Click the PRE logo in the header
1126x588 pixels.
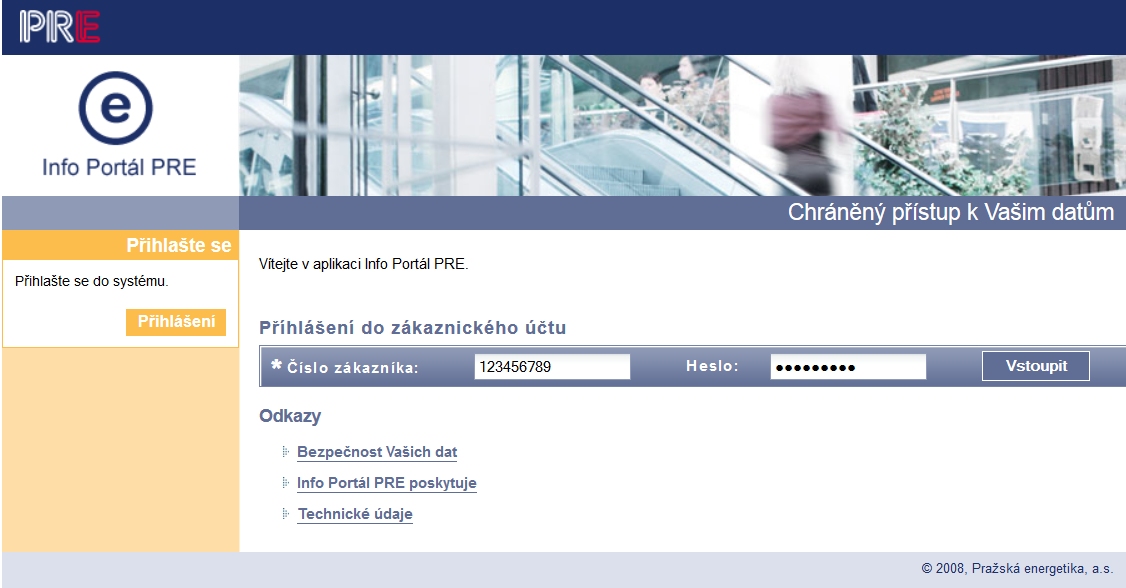(60, 27)
